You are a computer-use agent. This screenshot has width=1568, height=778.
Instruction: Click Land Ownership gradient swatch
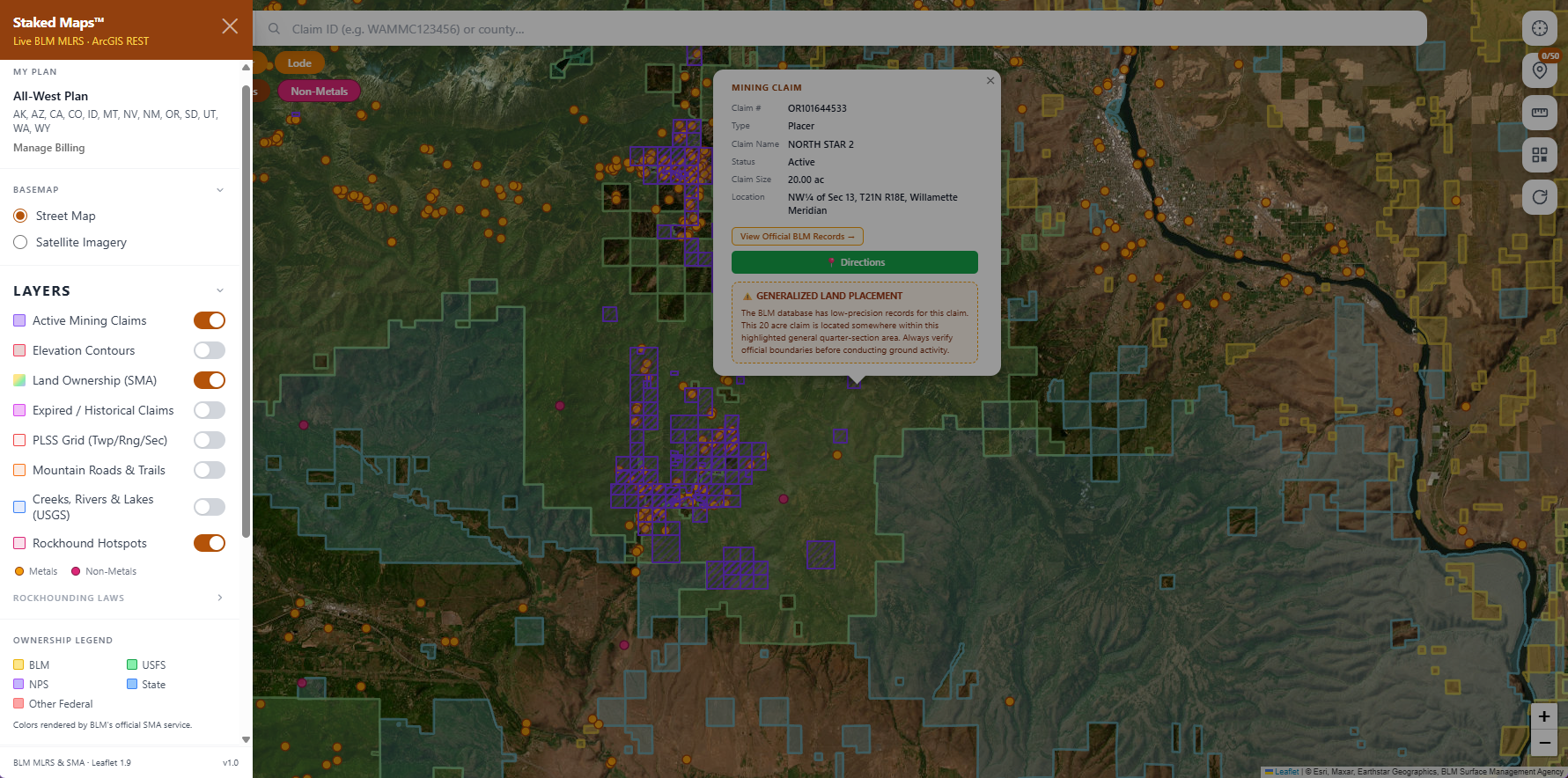click(19, 380)
